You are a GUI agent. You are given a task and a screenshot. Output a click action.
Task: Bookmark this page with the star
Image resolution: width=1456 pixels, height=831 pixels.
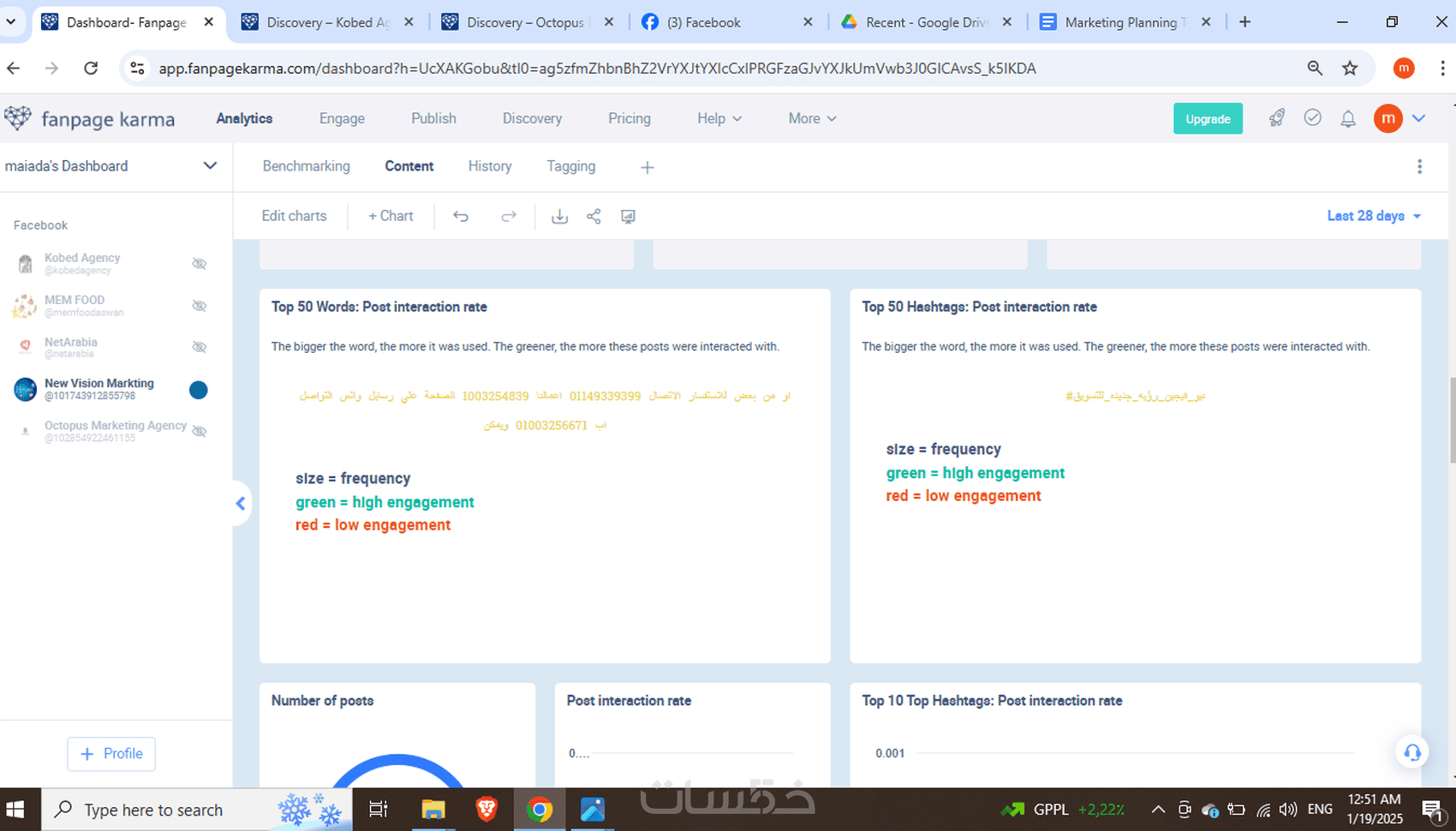click(x=1351, y=69)
